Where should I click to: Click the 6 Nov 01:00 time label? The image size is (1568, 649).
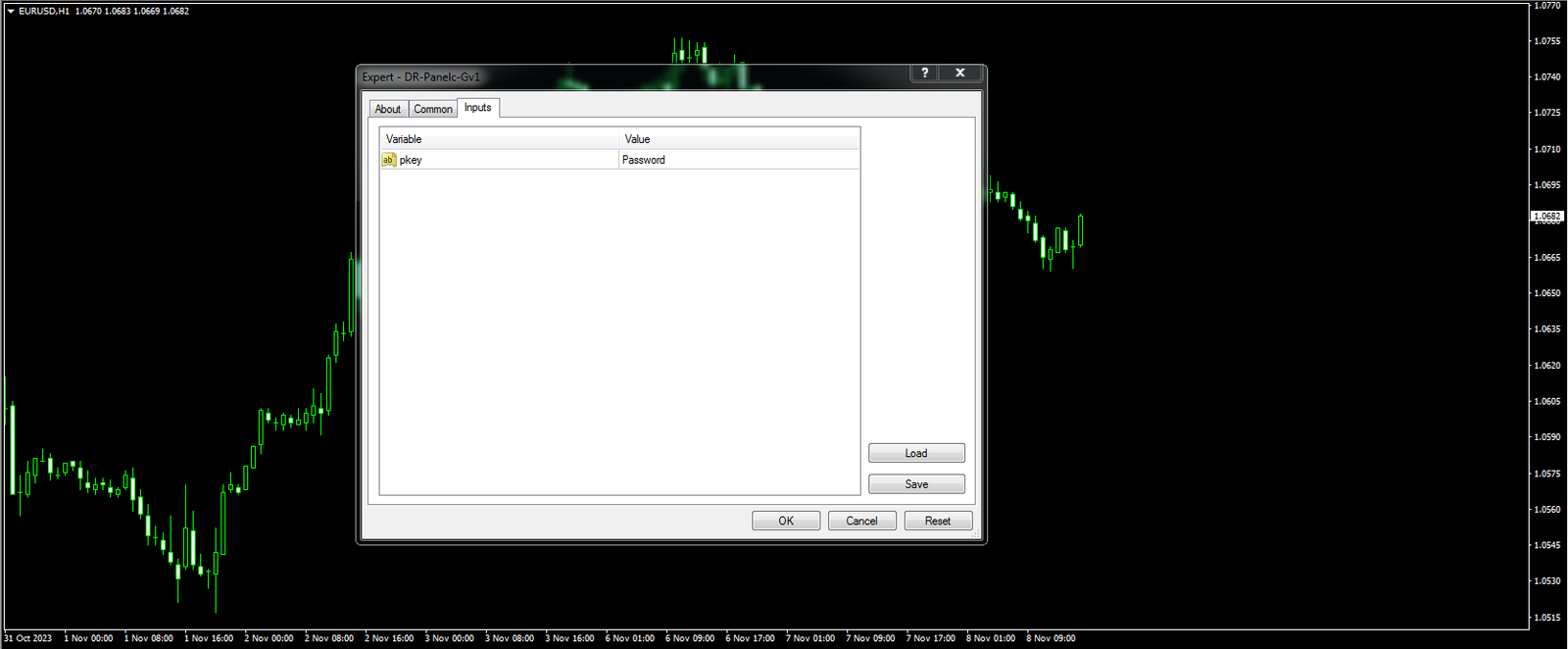click(x=630, y=638)
